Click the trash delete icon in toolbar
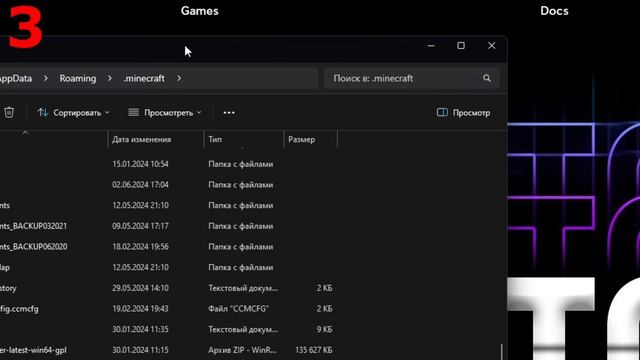This screenshot has width=640, height=360. coord(9,112)
